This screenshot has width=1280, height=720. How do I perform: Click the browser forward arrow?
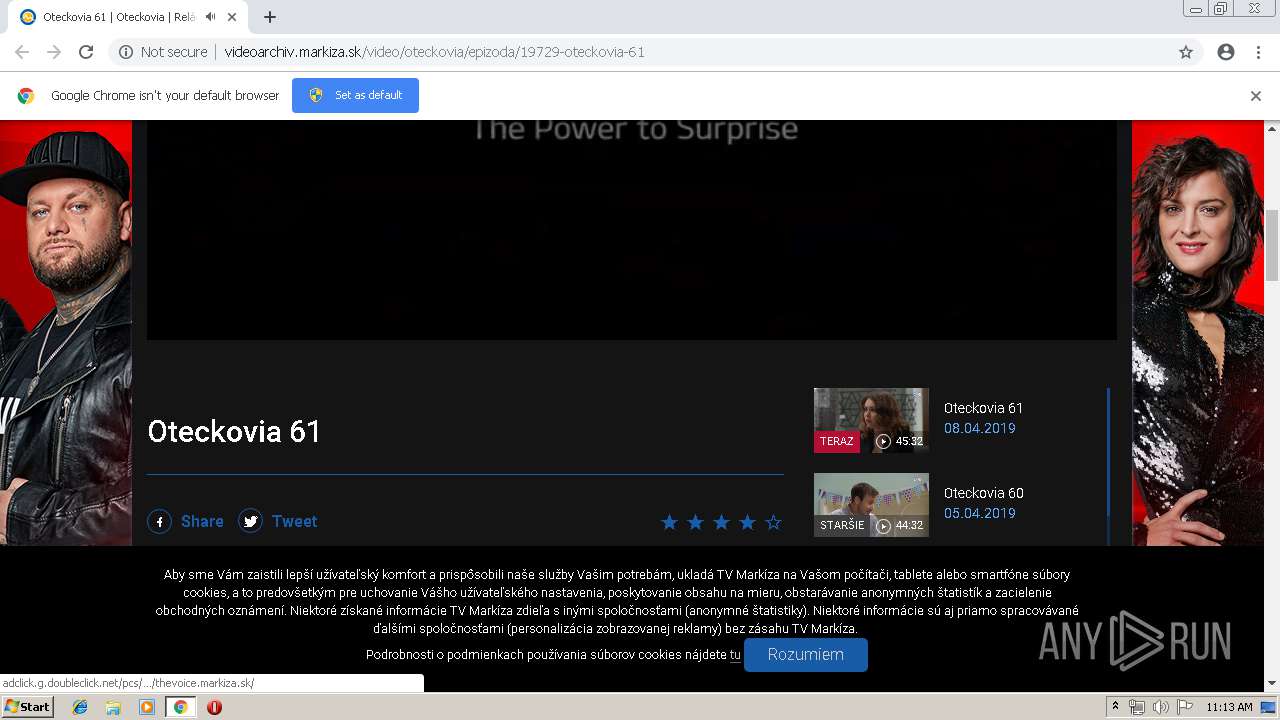[54, 52]
